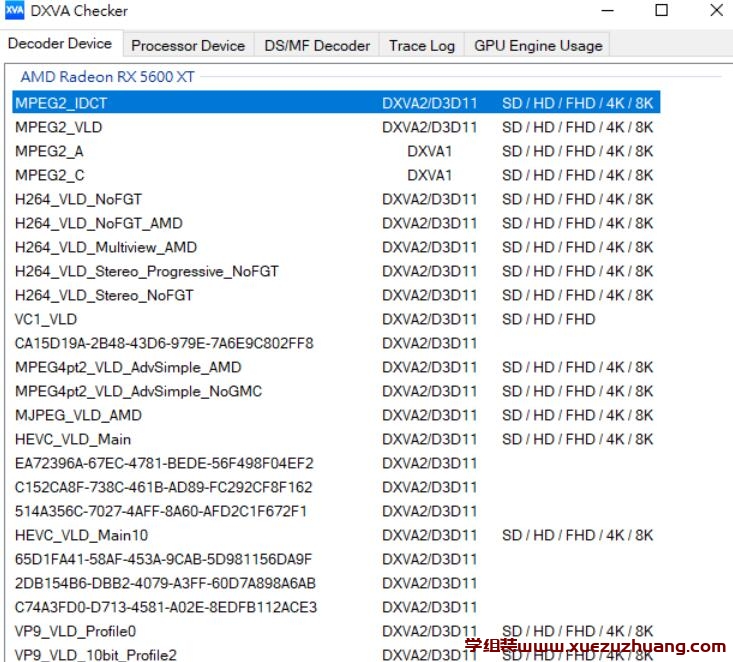The width and height of the screenshot is (733, 662).
Task: Click the AMD Radeon RX 5600 XT group header
Action: pos(107,77)
